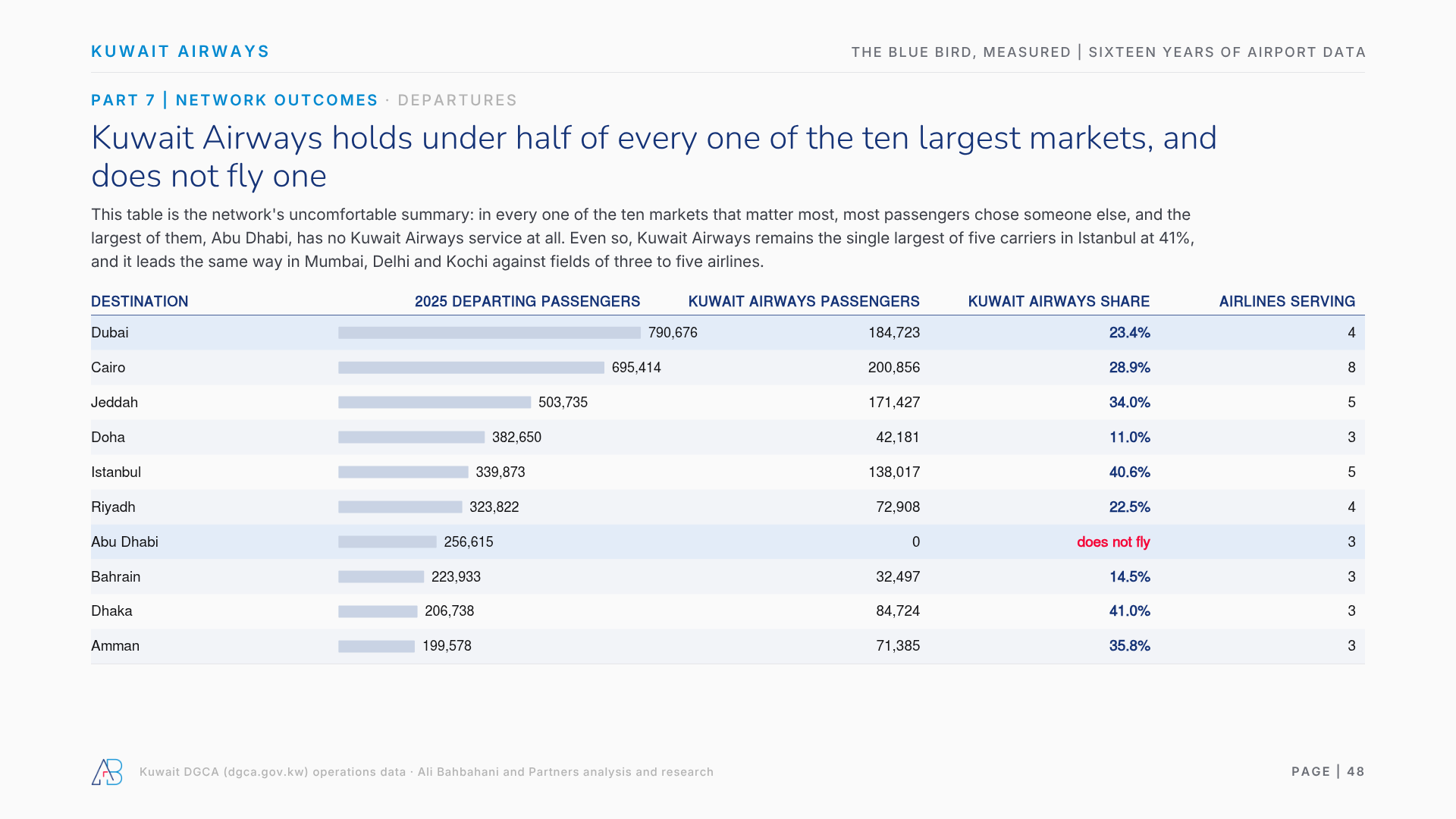Image resolution: width=1456 pixels, height=819 pixels.
Task: Click Kuwait Airways passengers value 32,497
Action: [898, 577]
